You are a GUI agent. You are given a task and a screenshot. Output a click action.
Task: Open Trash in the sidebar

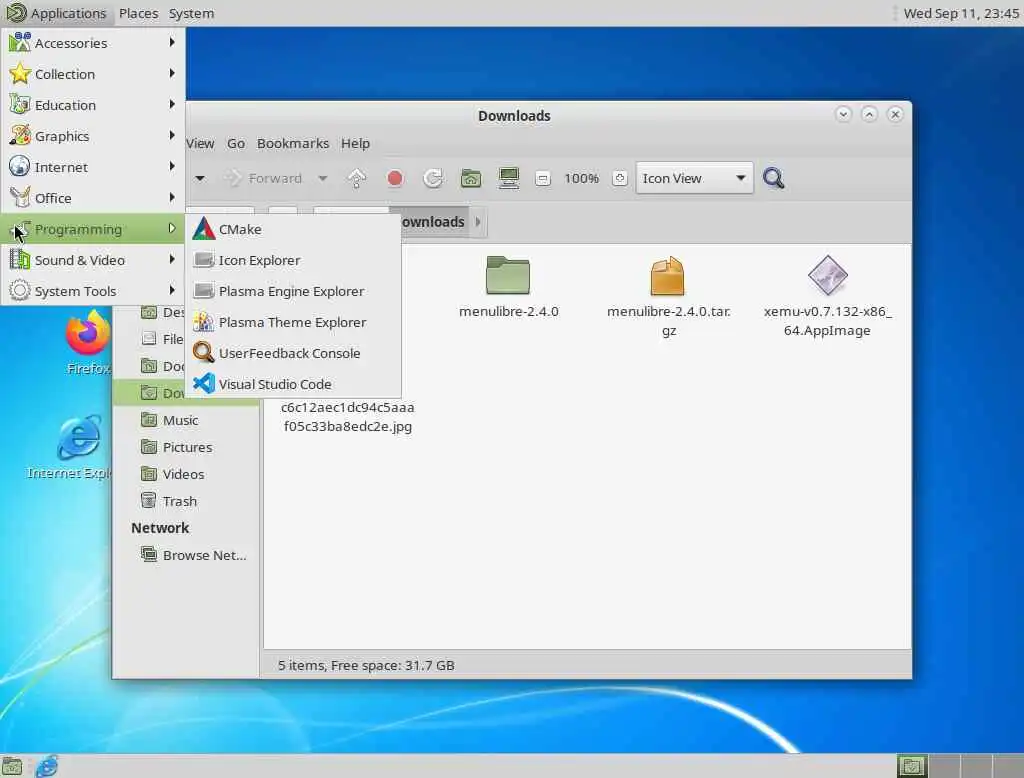tap(180, 501)
